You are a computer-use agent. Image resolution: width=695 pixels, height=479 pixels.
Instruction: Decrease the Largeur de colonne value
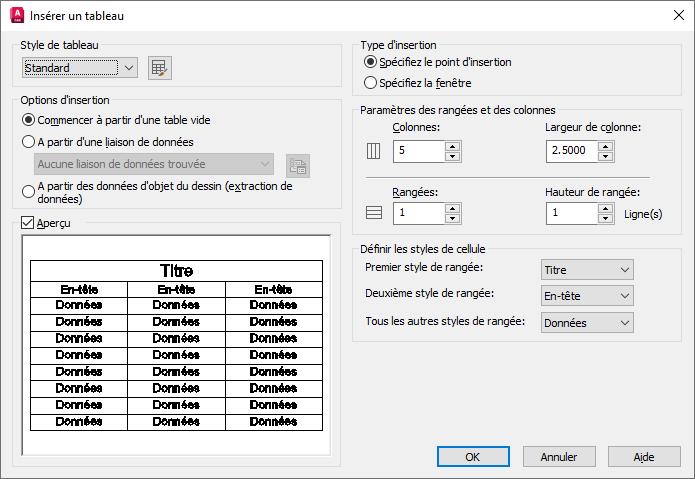tap(605, 157)
